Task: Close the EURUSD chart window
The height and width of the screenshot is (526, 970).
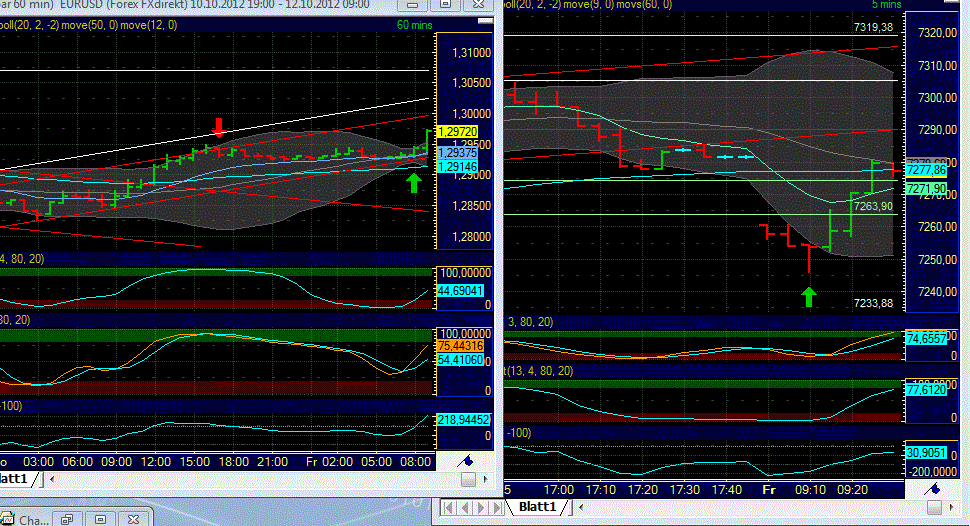Action: [x=478, y=5]
